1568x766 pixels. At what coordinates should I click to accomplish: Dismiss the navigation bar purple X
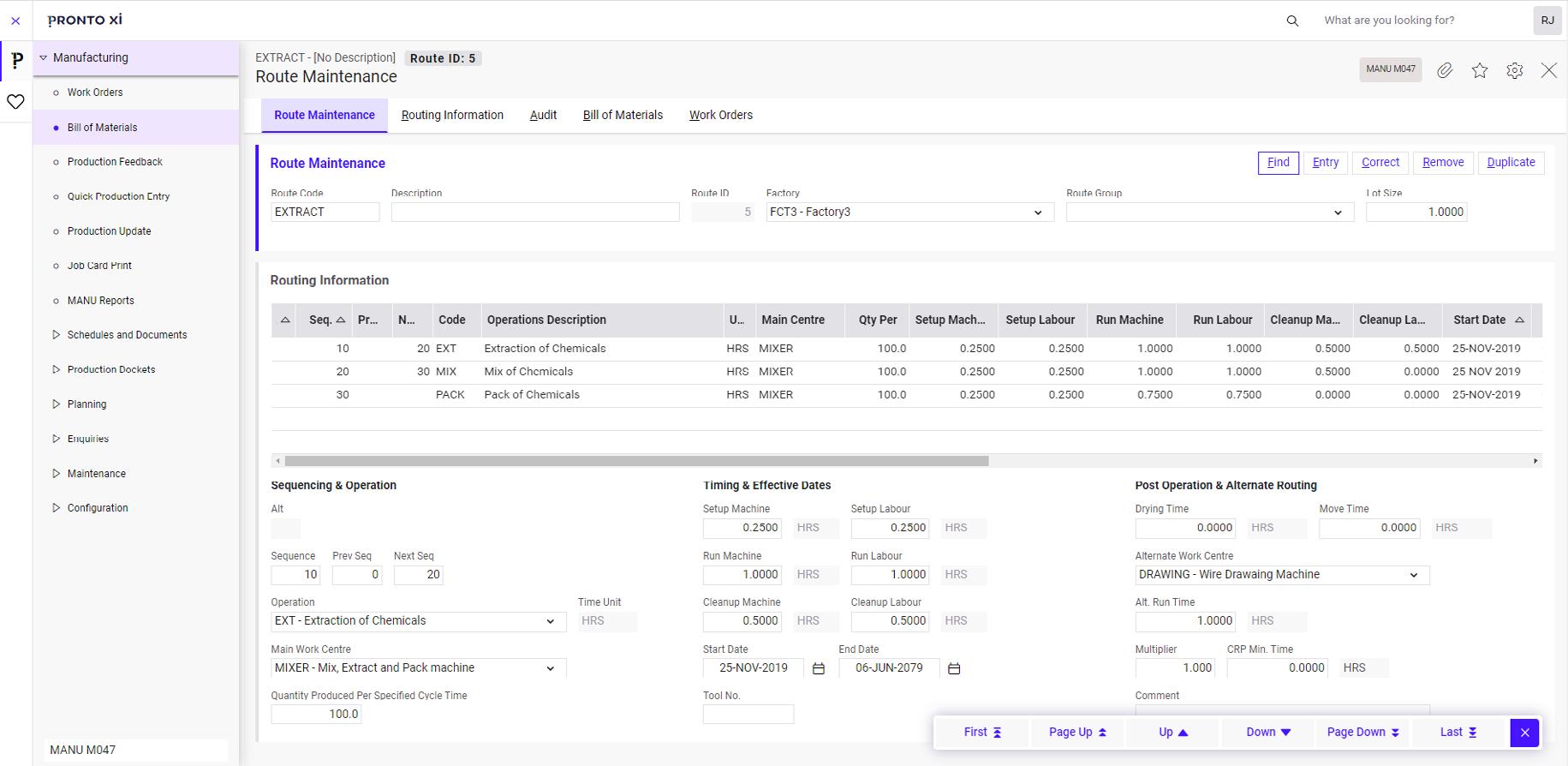click(x=1524, y=733)
